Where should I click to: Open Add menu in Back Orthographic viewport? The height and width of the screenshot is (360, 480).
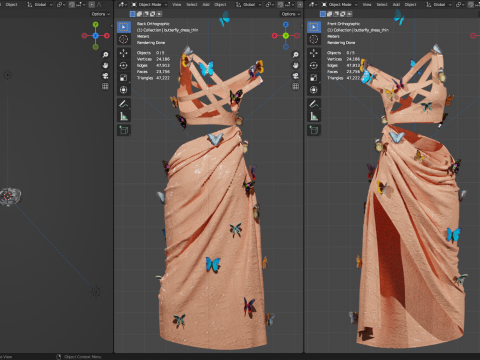(x=206, y=5)
